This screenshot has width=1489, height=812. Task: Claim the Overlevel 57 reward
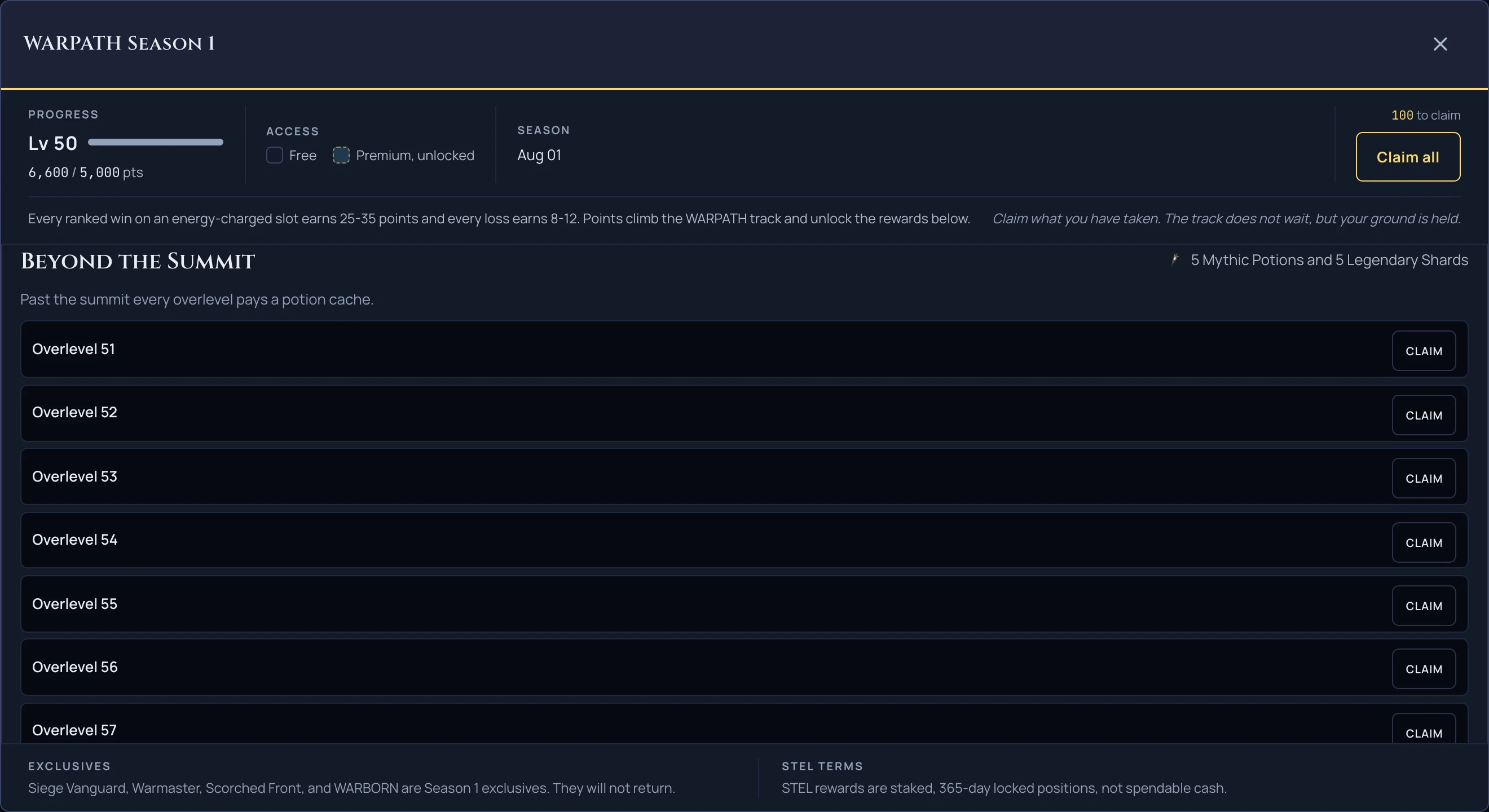click(1423, 729)
